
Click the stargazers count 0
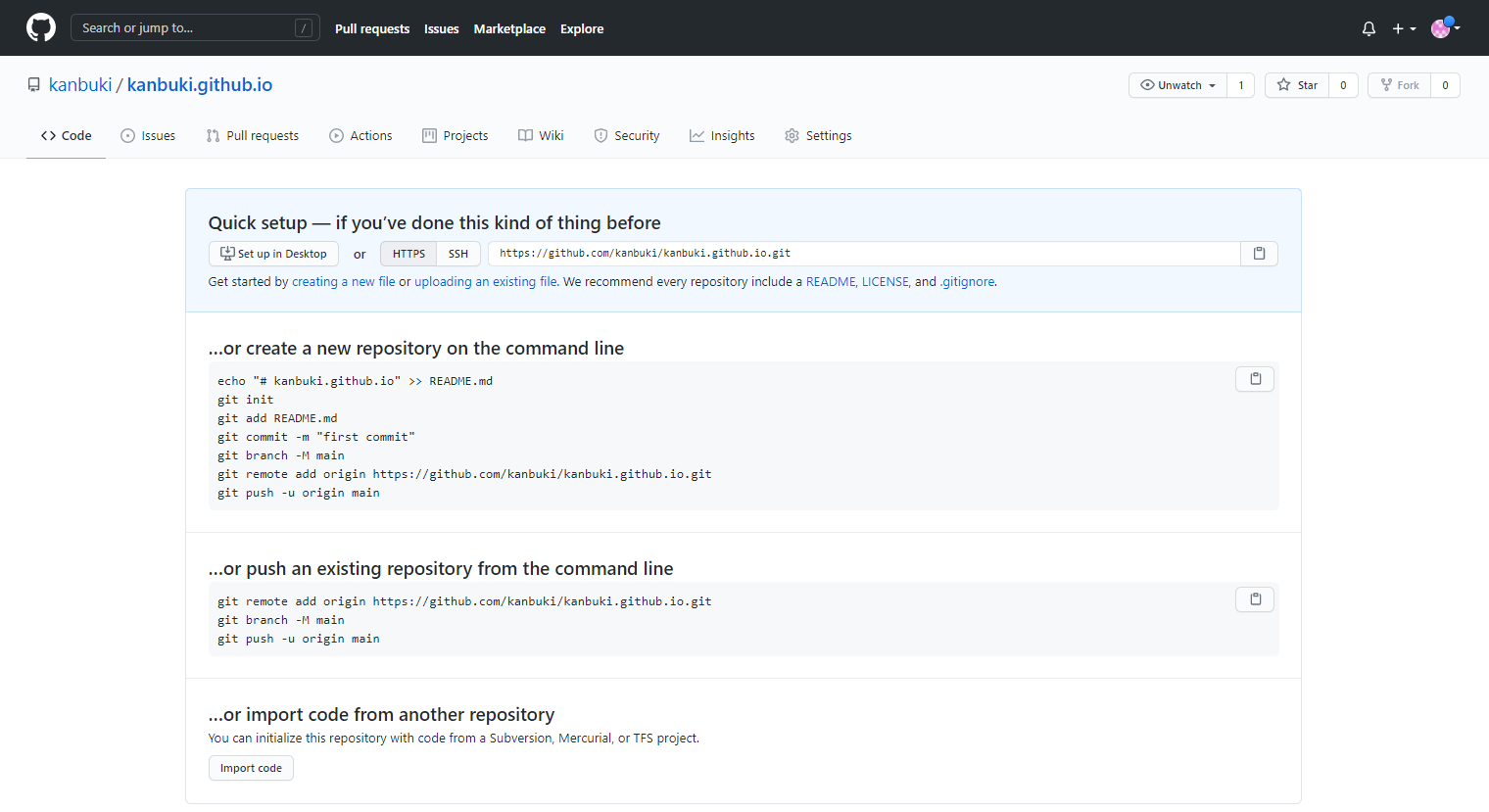[x=1343, y=85]
